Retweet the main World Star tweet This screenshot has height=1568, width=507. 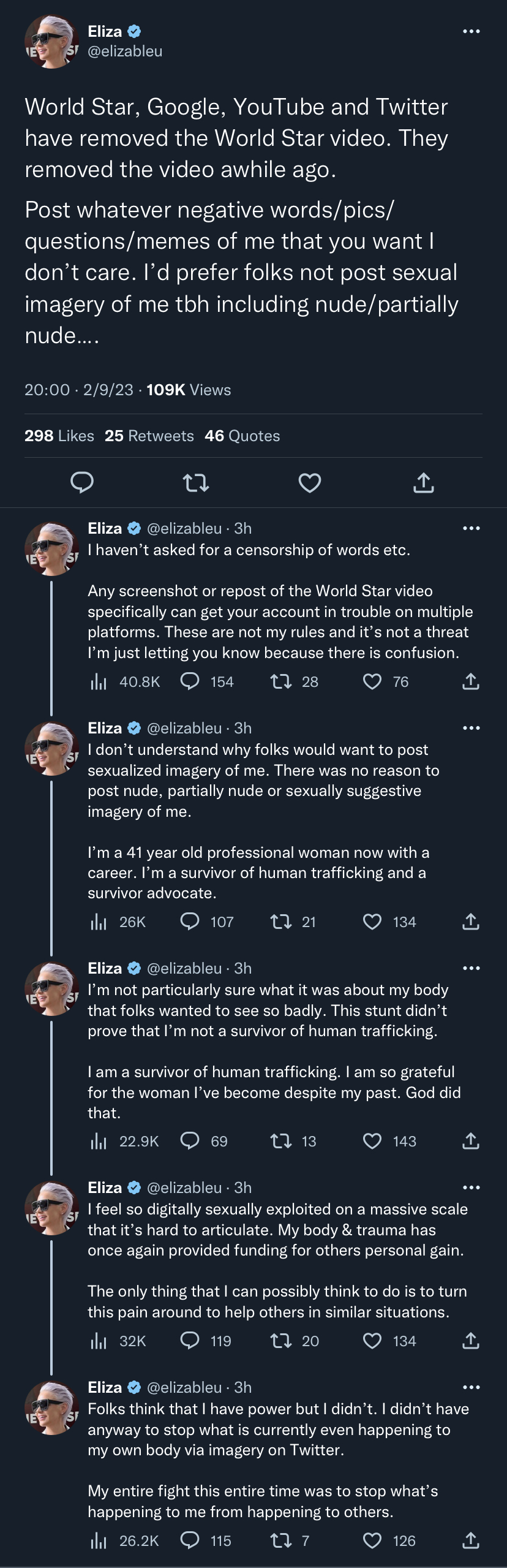tap(196, 483)
